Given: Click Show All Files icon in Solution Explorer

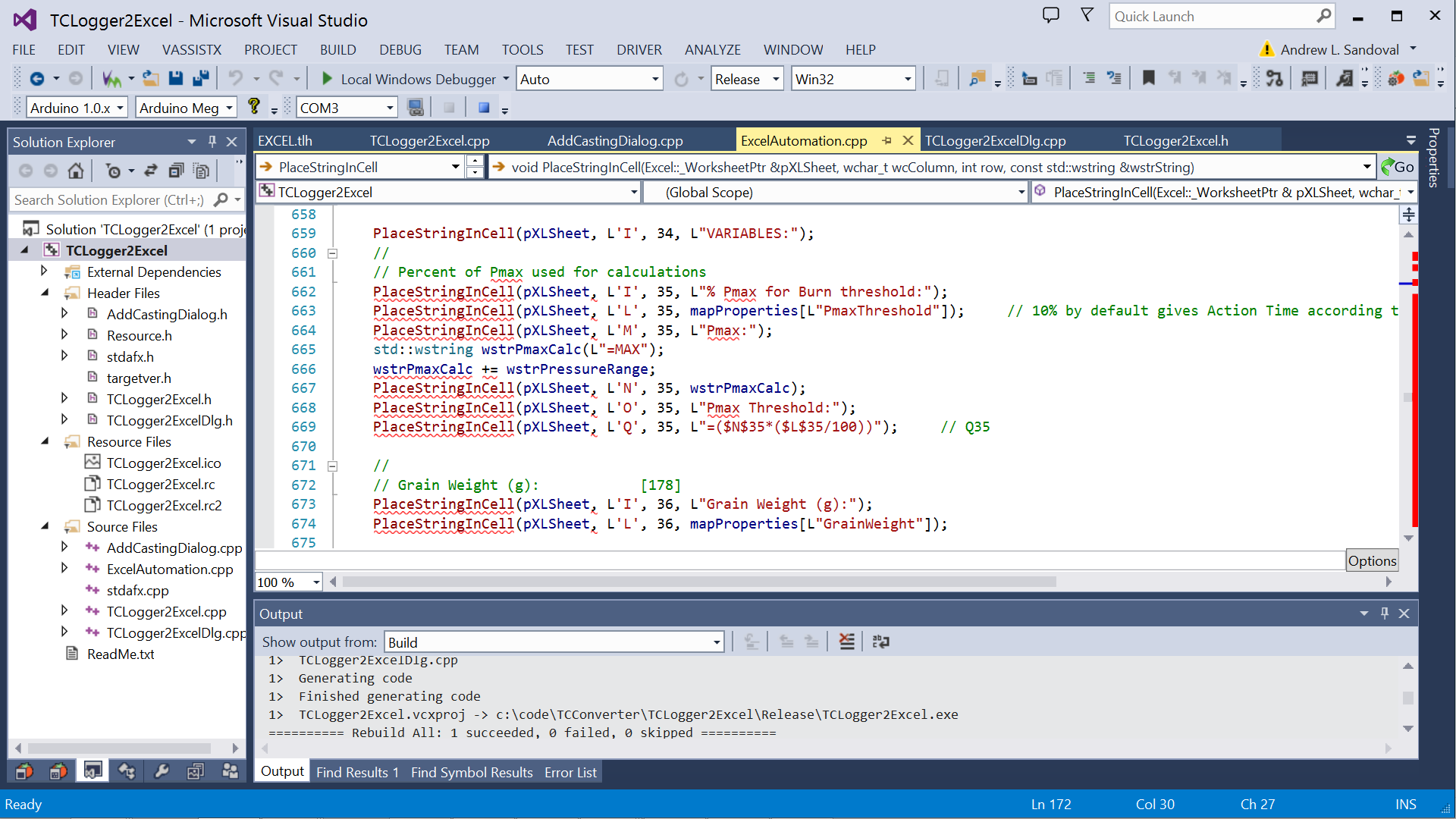Looking at the screenshot, I should point(201,171).
